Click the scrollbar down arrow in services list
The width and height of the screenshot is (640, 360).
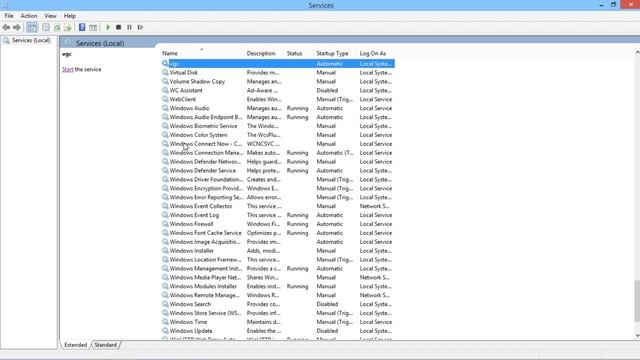(x=637, y=336)
